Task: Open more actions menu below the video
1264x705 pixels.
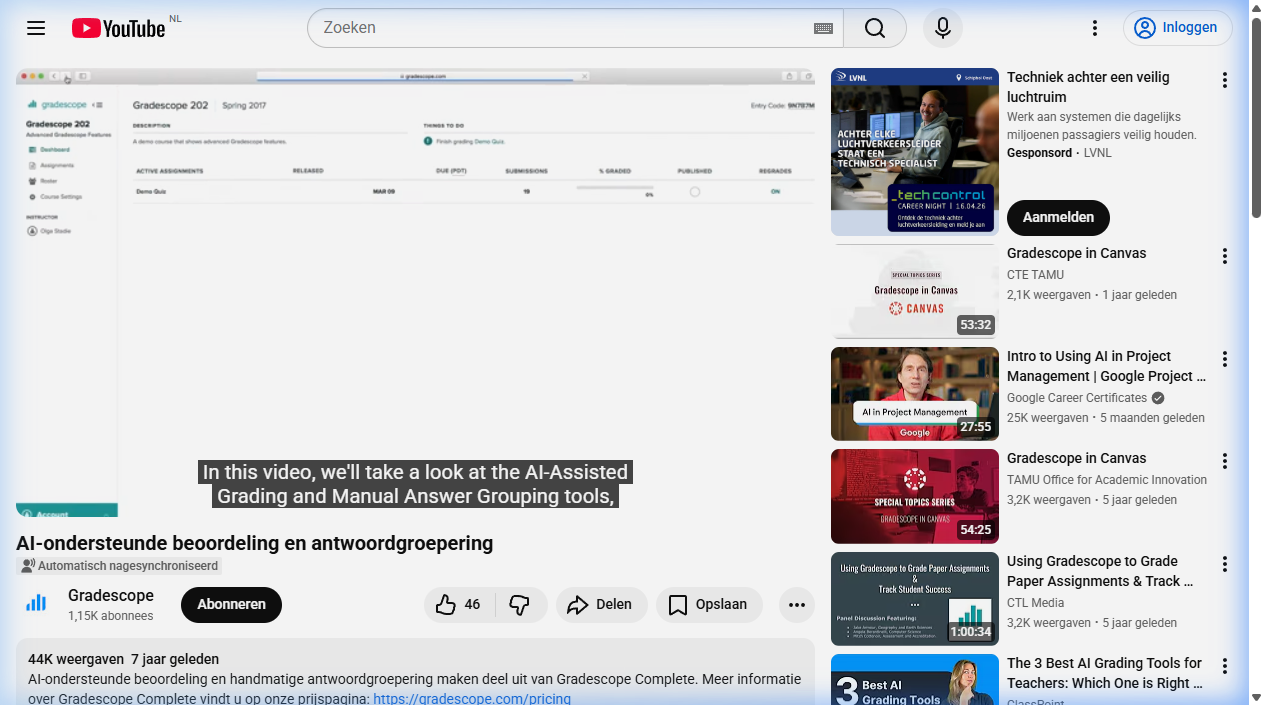Action: coord(796,605)
